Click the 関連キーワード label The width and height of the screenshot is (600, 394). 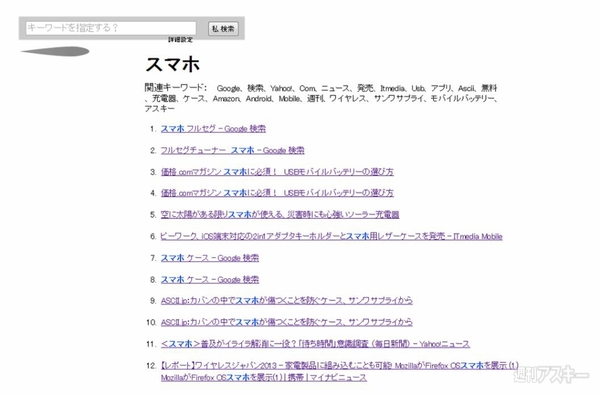(176, 88)
